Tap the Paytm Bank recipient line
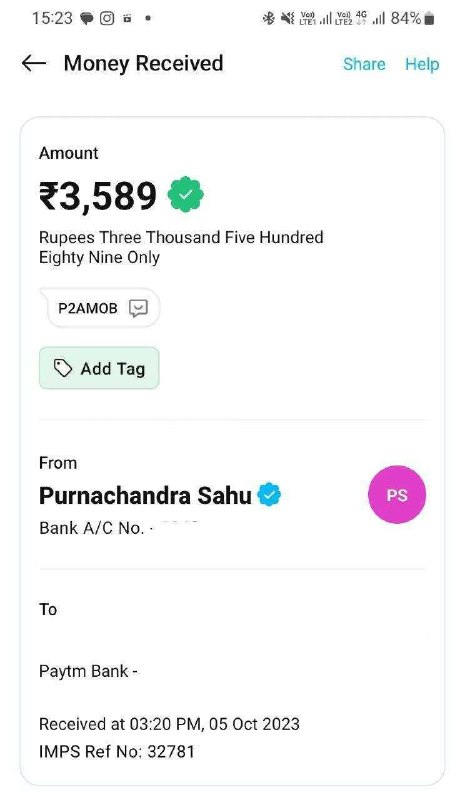 88,671
